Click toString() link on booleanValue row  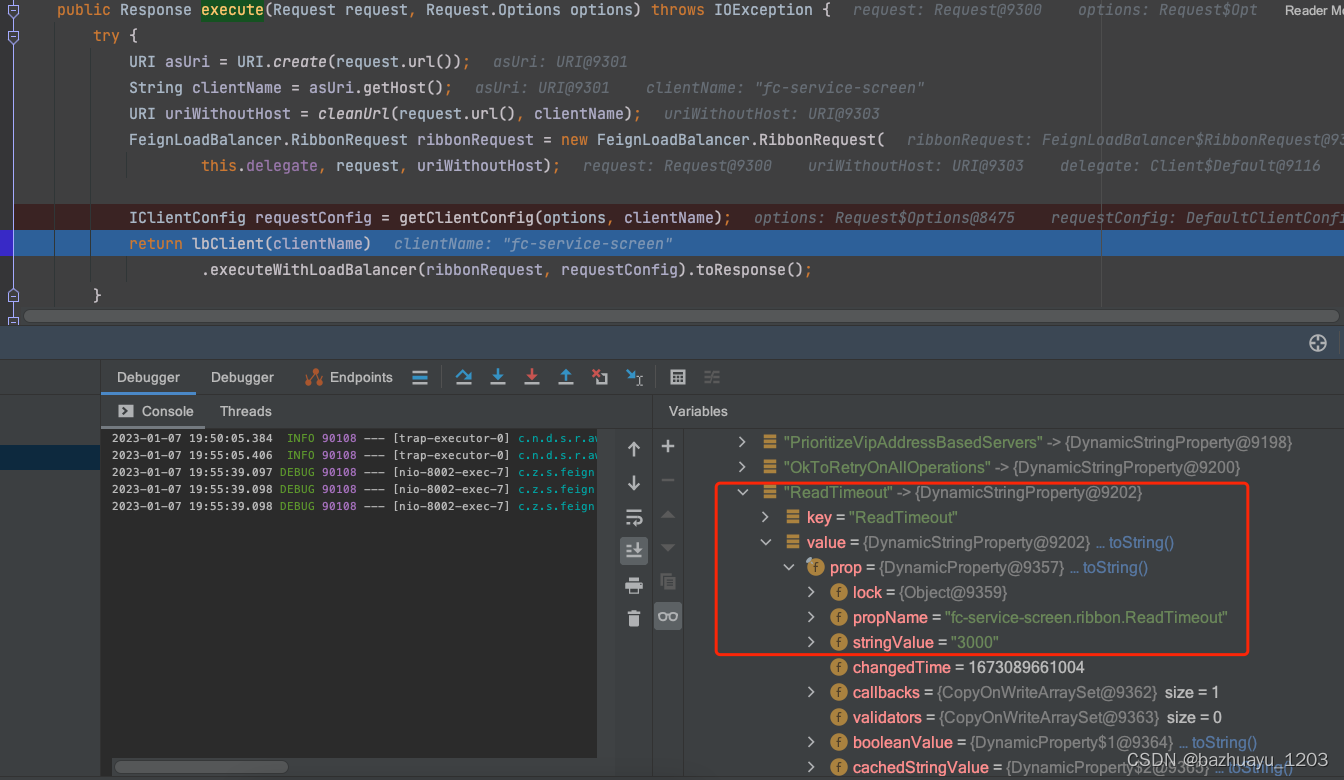point(1224,742)
